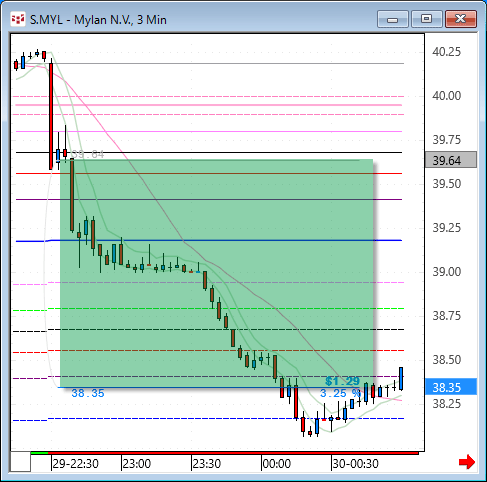
Task: Click the $1.29 measurement label
Action: pos(343,381)
